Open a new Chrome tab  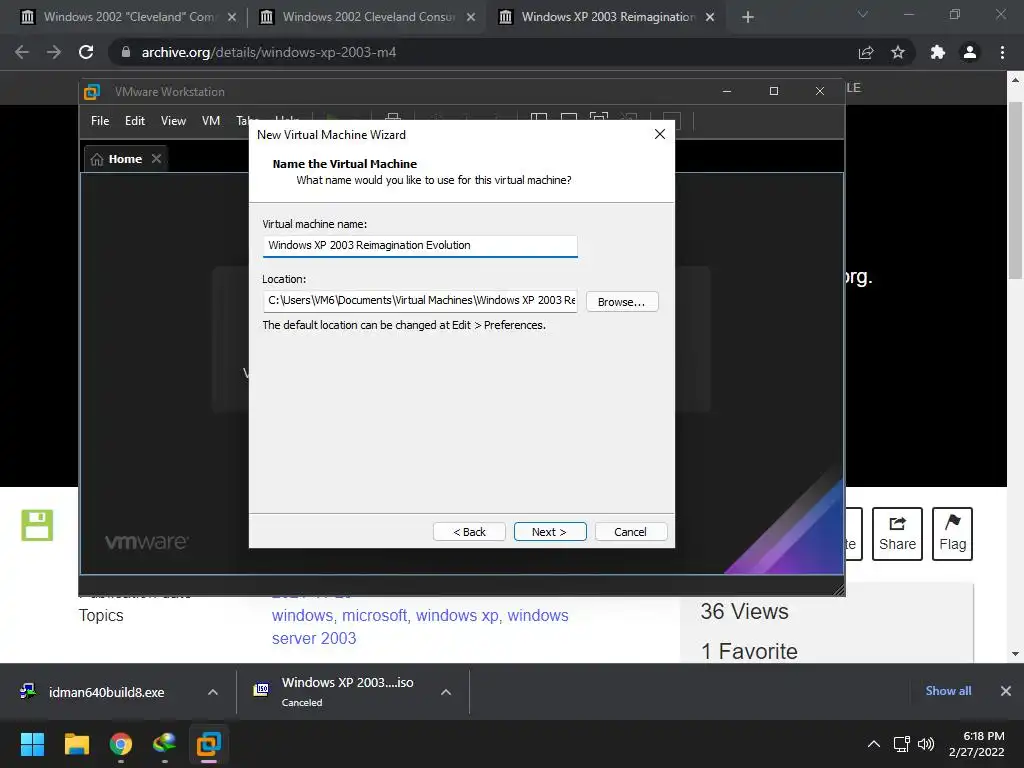[748, 17]
